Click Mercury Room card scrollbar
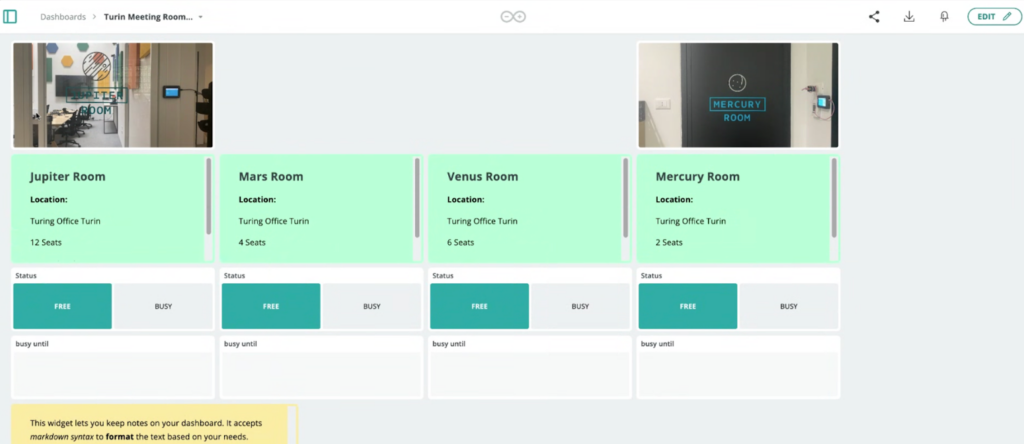 [x=833, y=197]
